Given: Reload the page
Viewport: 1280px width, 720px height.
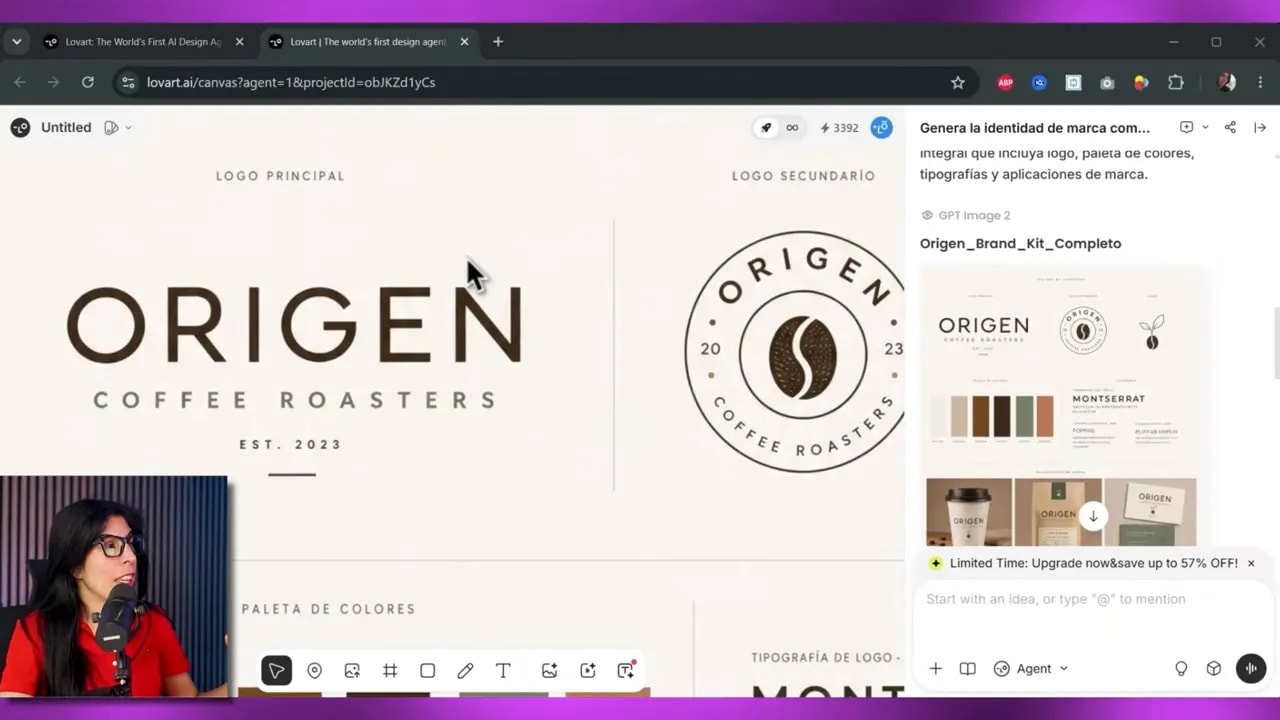Looking at the screenshot, I should pos(88,82).
